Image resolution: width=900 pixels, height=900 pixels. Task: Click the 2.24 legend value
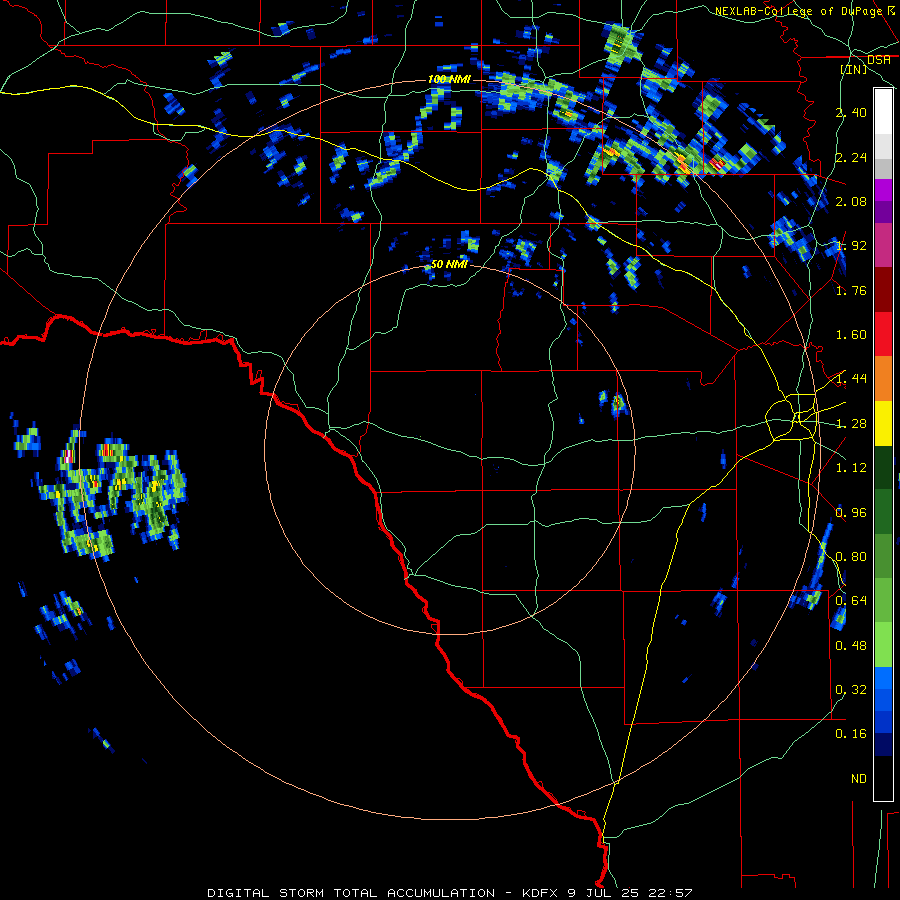pos(851,157)
